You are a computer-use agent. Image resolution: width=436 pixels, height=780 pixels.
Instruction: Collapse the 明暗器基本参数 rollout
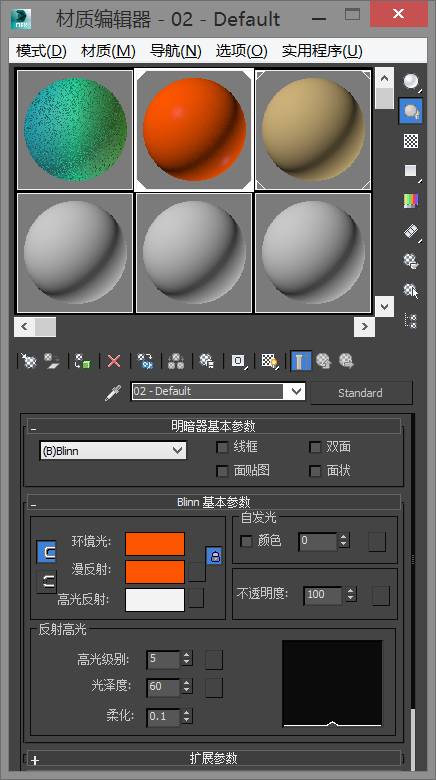point(214,426)
